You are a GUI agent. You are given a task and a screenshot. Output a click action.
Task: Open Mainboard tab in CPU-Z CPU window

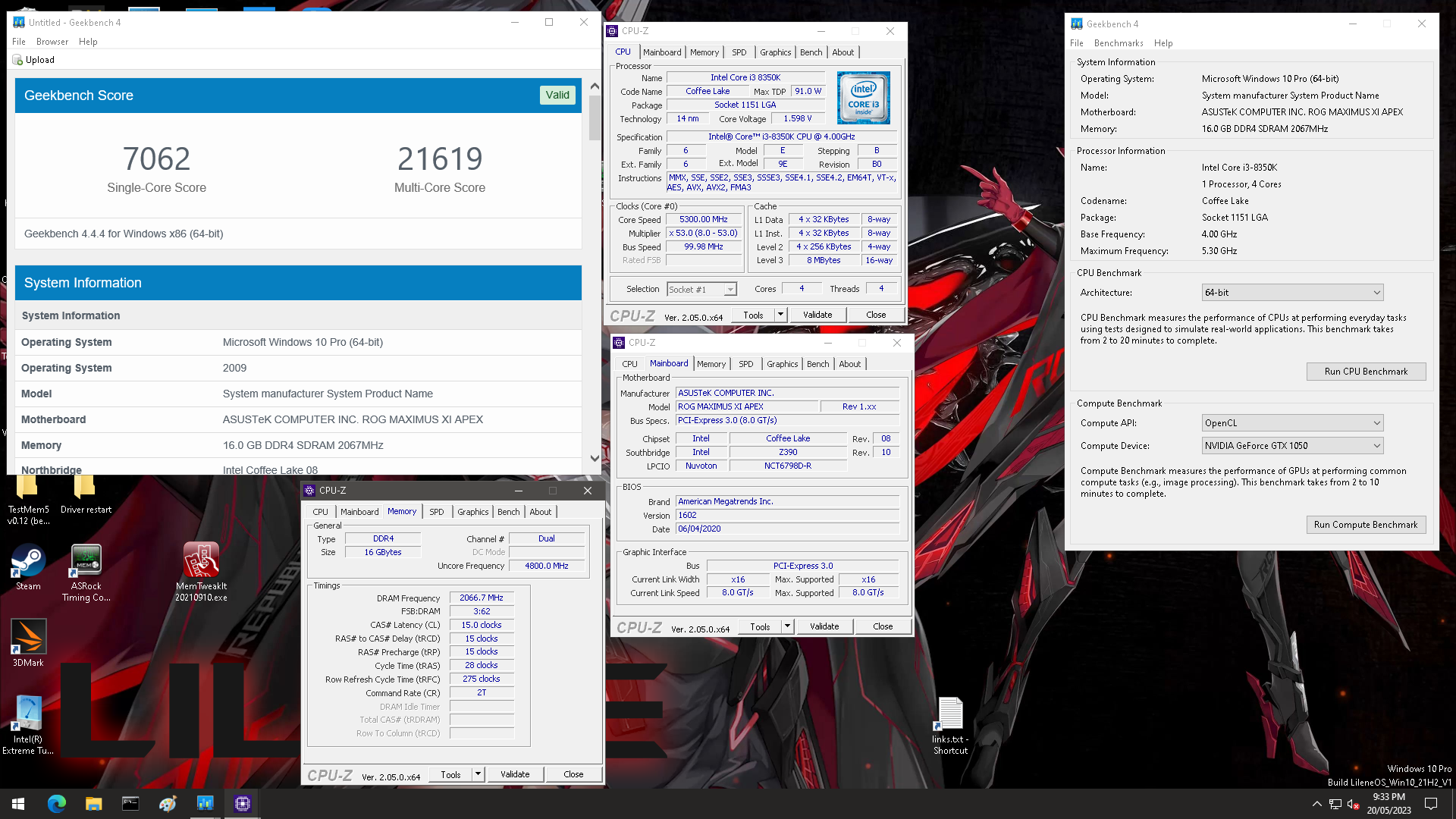pyautogui.click(x=662, y=52)
